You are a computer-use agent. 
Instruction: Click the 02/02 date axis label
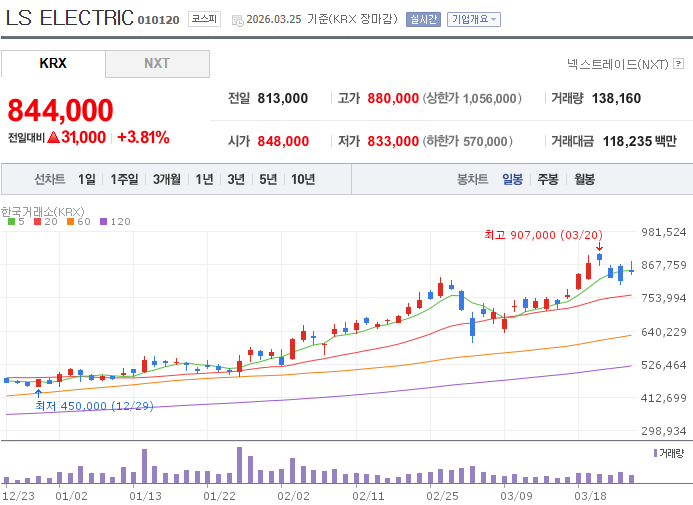pyautogui.click(x=293, y=496)
